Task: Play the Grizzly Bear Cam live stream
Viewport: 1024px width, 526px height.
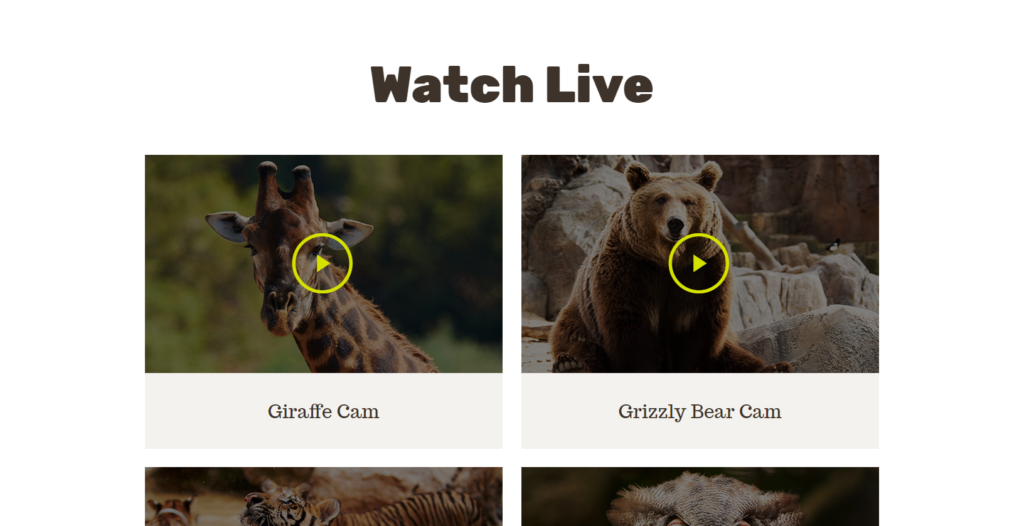Action: (699, 263)
